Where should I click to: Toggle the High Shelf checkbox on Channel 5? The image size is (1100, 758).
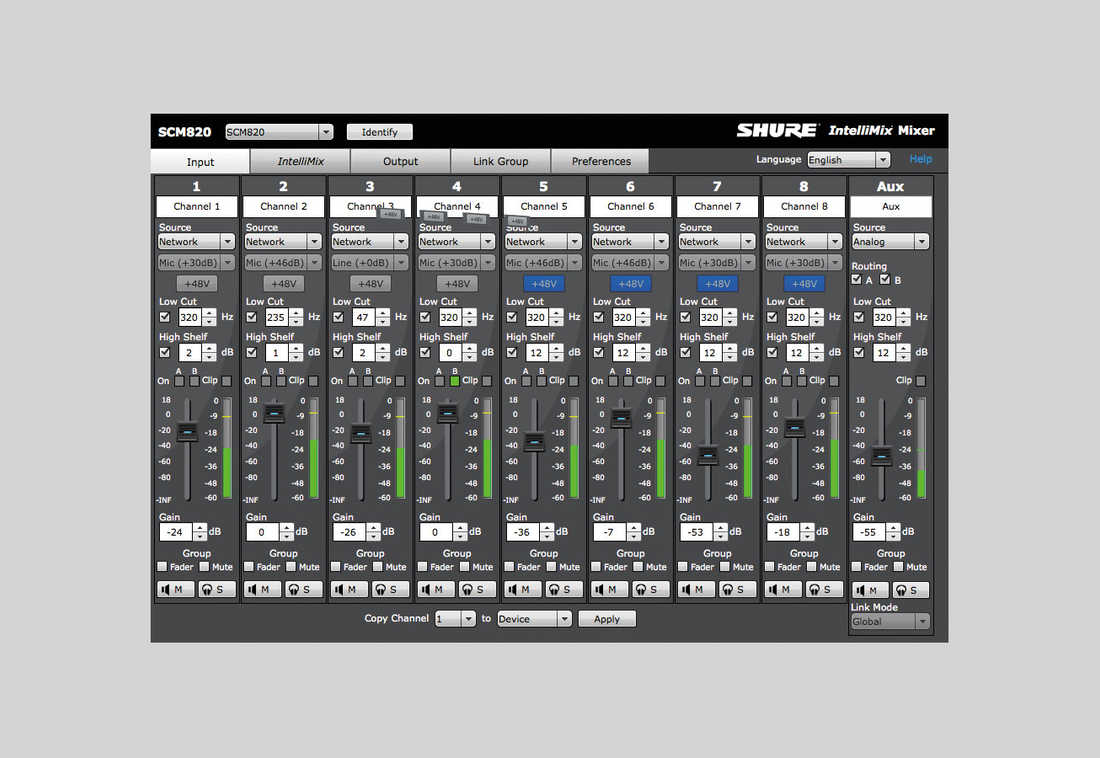pyautogui.click(x=511, y=353)
